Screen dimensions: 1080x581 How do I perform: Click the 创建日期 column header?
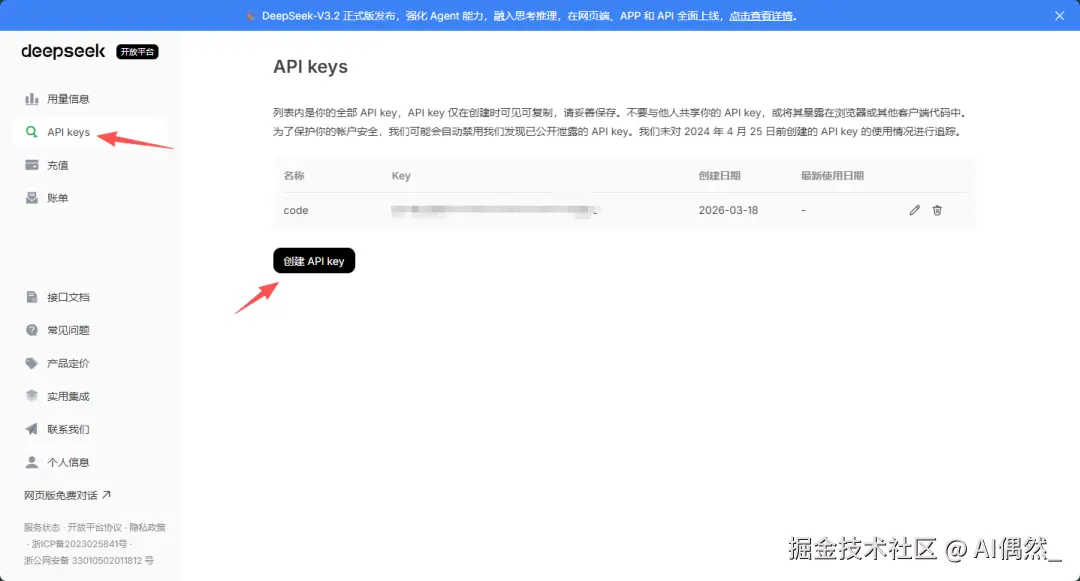720,176
